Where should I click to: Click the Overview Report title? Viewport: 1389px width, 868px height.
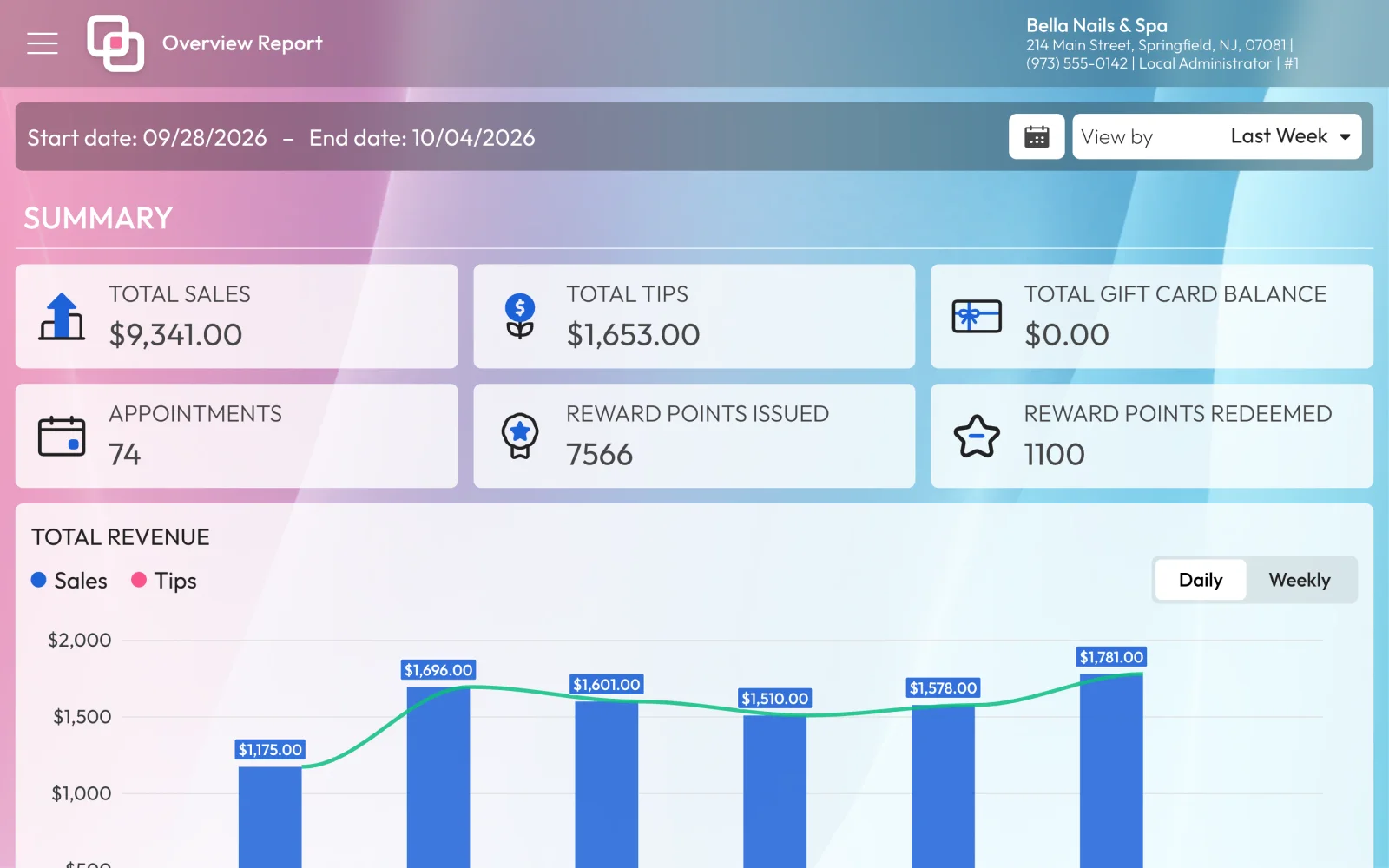click(x=242, y=43)
